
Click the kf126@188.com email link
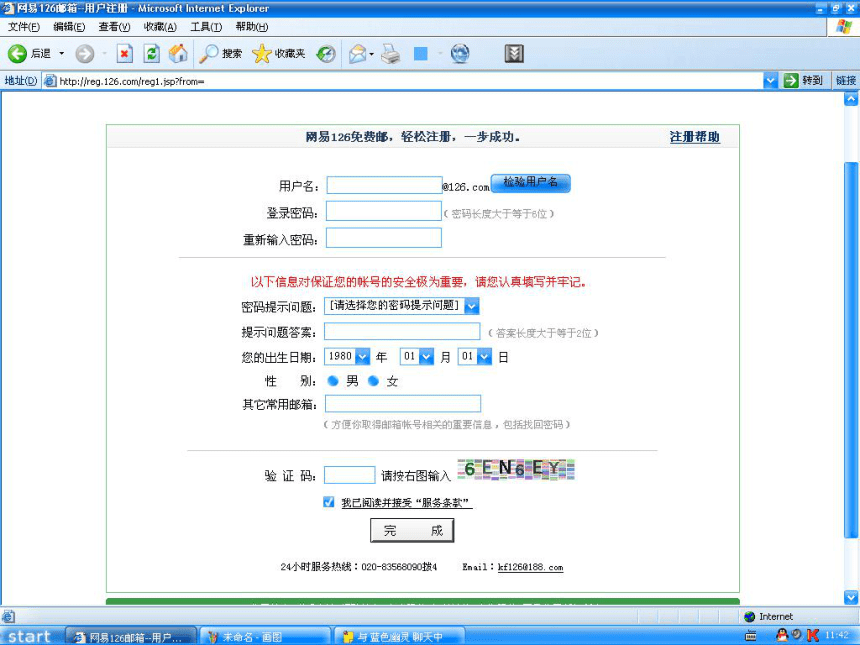coord(530,567)
